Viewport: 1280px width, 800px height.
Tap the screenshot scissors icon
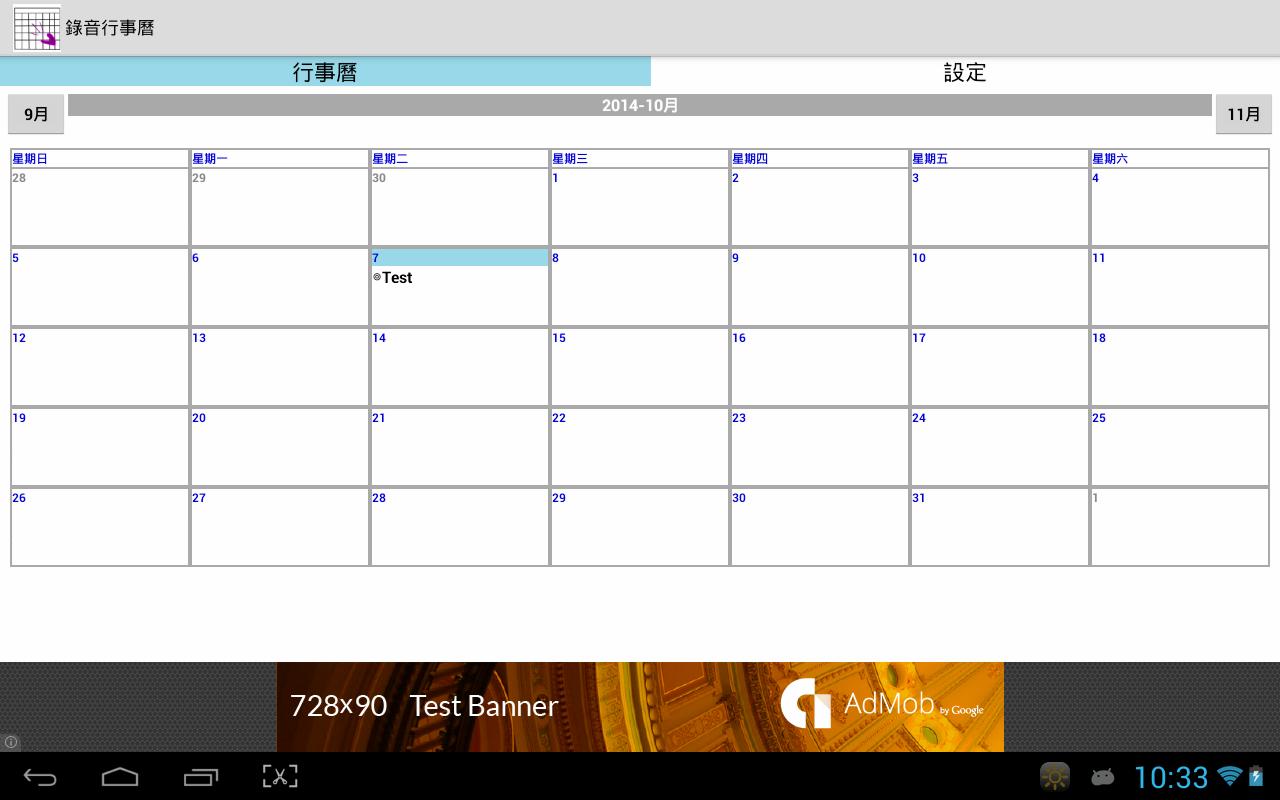coord(280,777)
